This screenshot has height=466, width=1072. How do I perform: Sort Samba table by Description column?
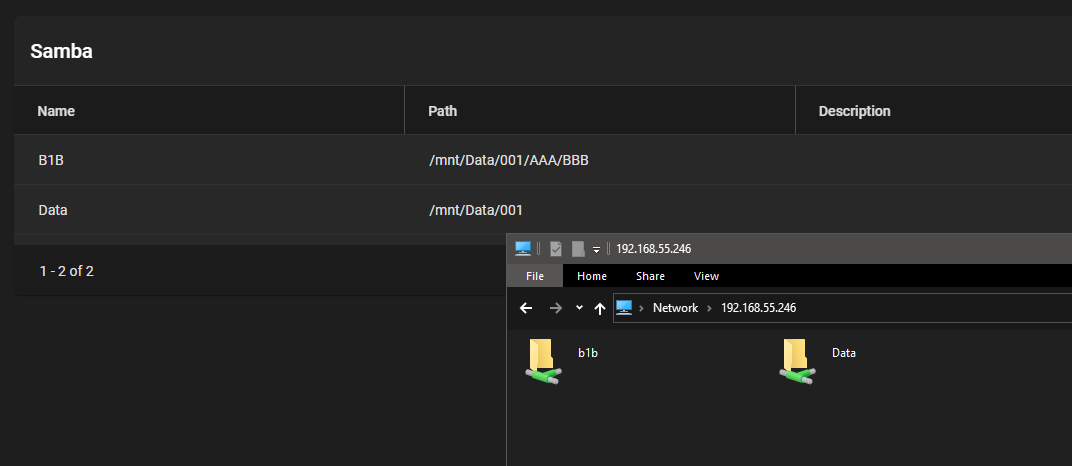855,111
